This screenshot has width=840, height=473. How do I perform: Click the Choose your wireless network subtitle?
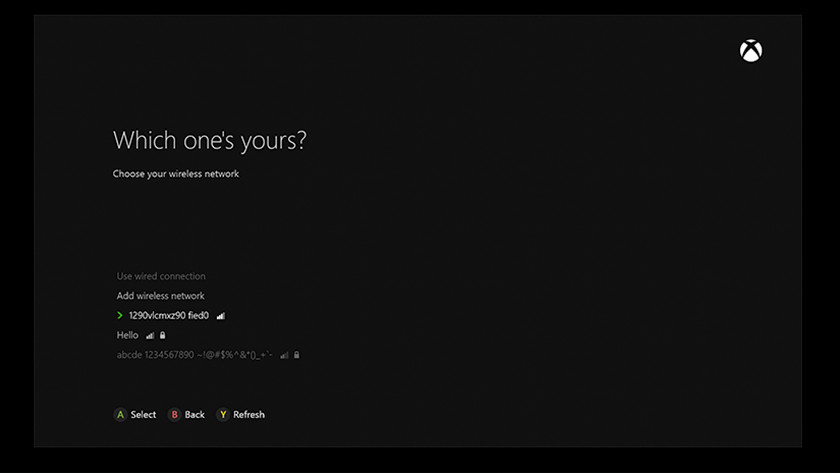tap(176, 174)
